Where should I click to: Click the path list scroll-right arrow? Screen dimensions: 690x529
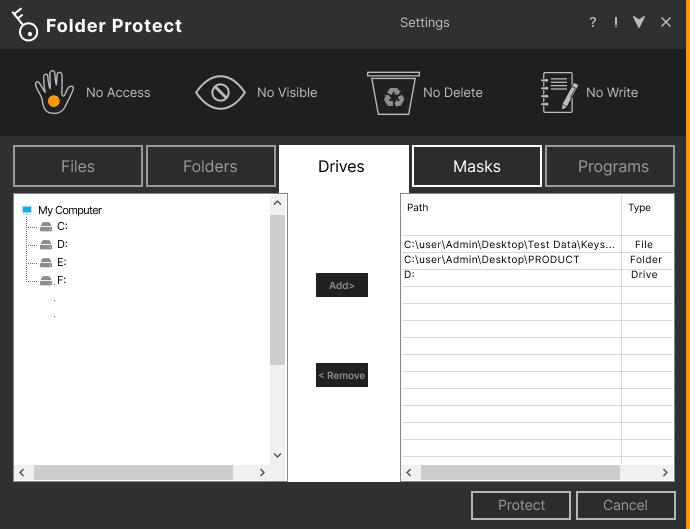pyautogui.click(x=665, y=472)
